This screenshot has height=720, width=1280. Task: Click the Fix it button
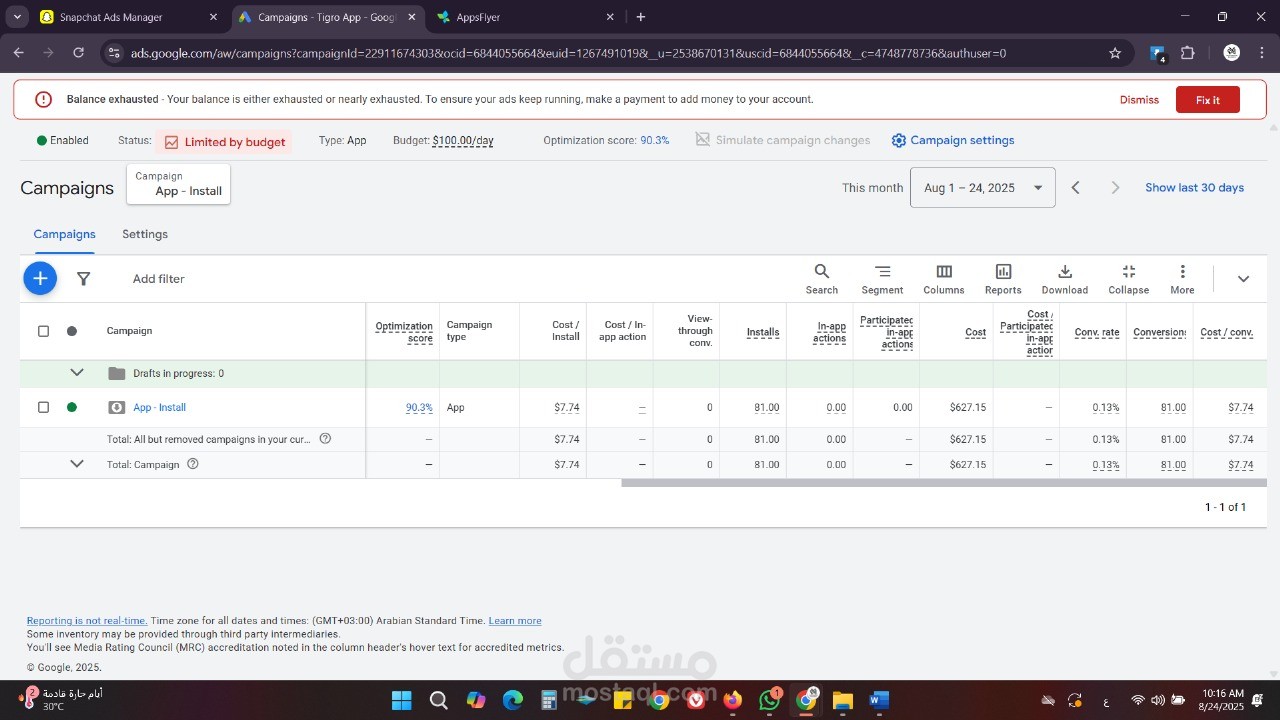tap(1208, 100)
